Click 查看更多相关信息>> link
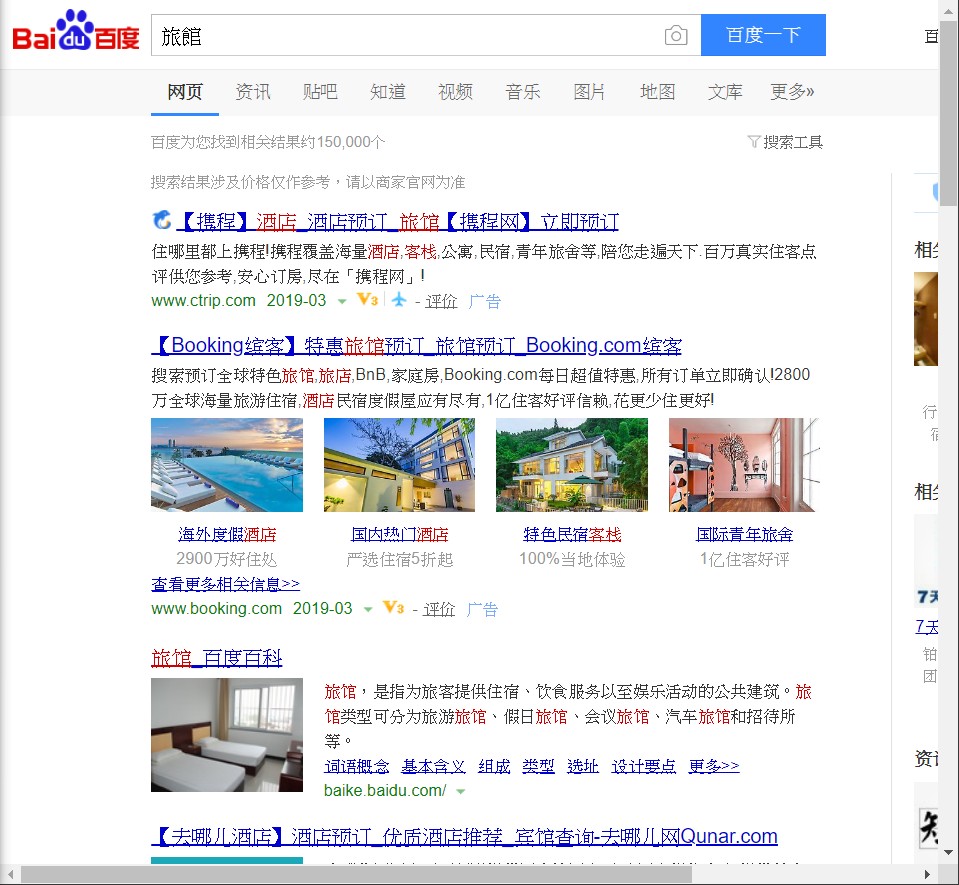Viewport: 959px width, 885px height. click(x=226, y=584)
